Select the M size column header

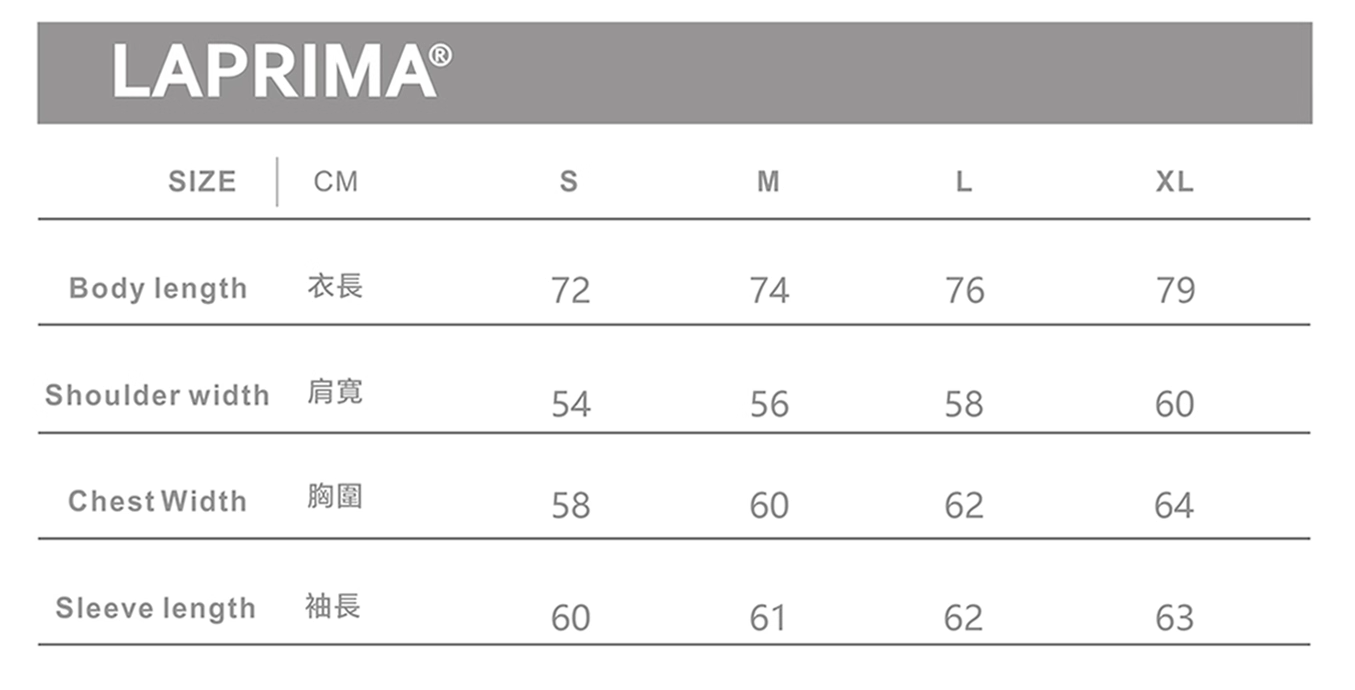pyautogui.click(x=768, y=182)
